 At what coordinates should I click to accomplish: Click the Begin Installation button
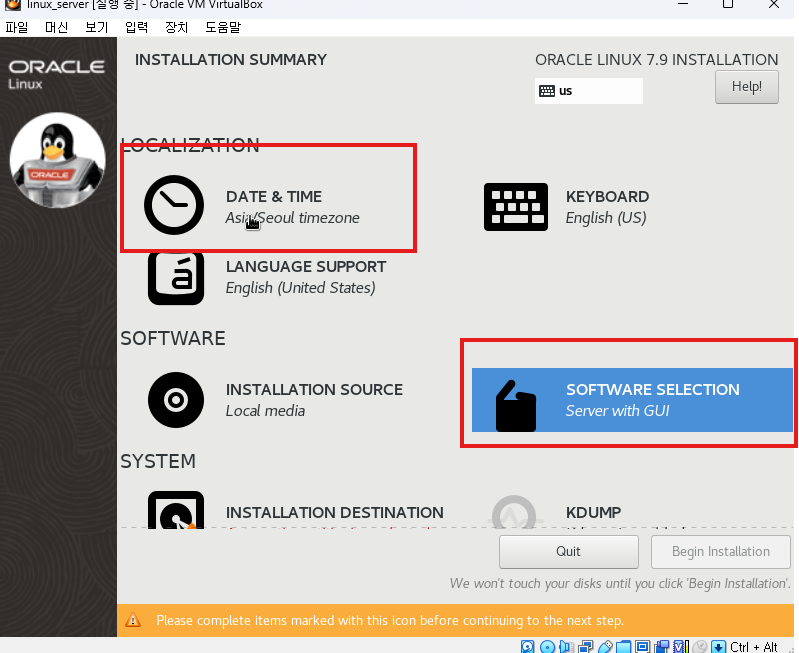(x=721, y=552)
